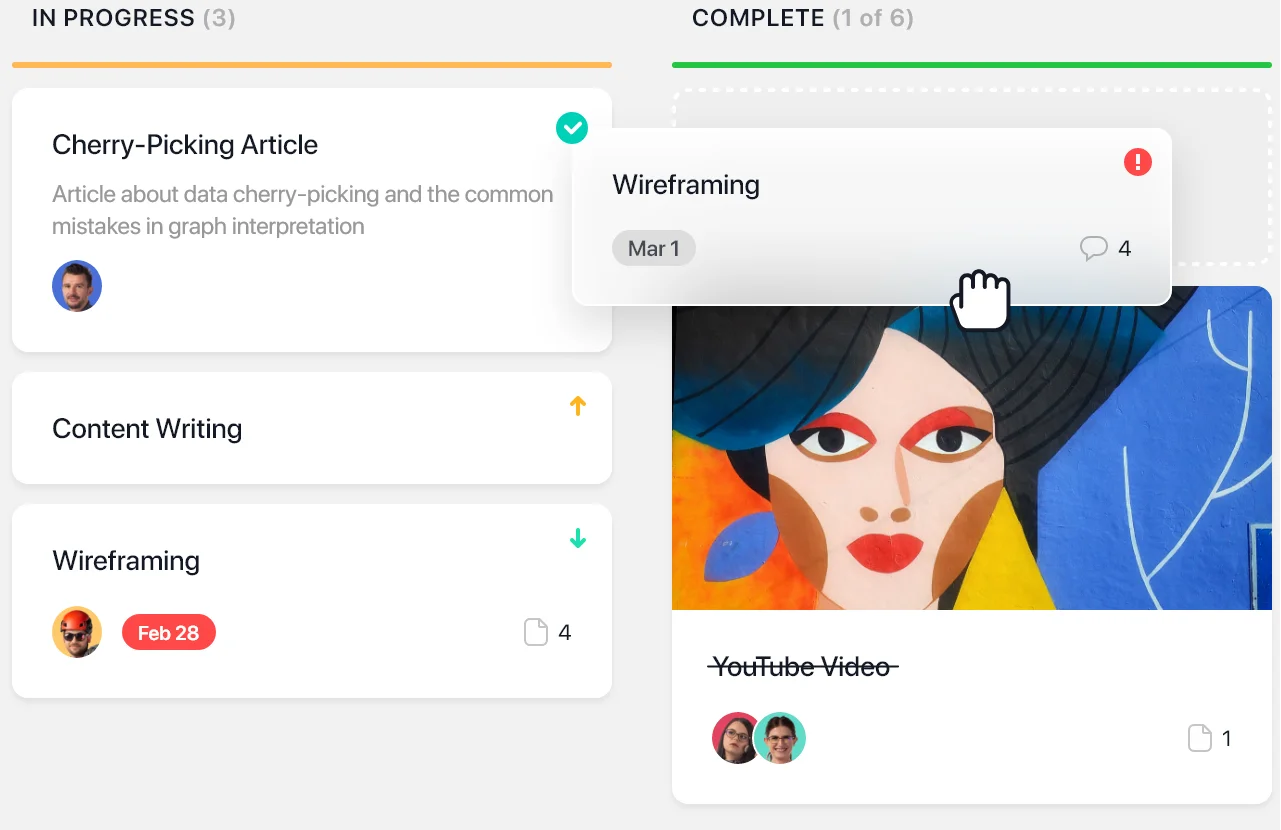The image size is (1281, 830).
Task: Click the red-helmet avatar on Wireframing card
Action: pos(77,632)
